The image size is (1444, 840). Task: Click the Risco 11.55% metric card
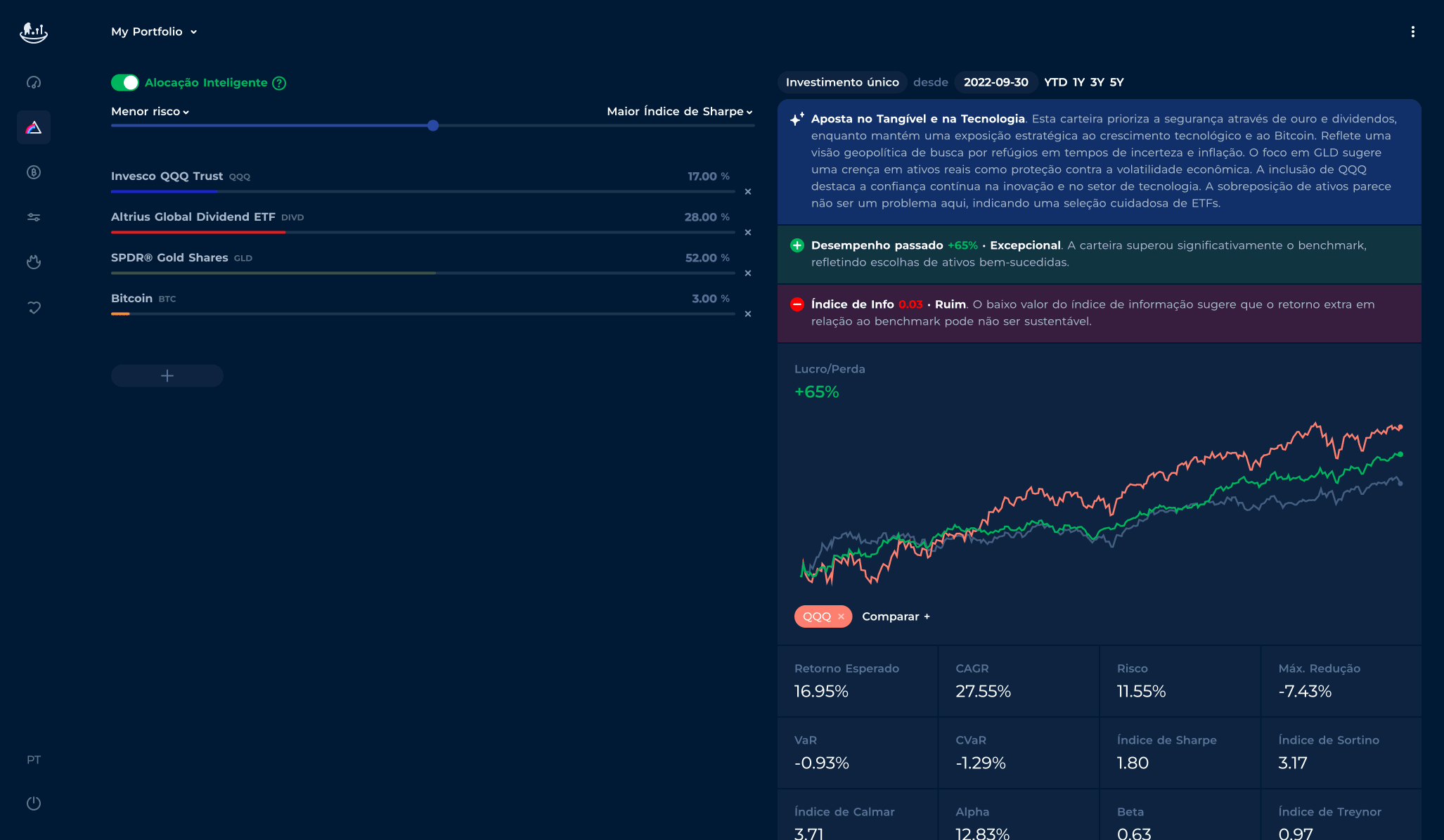1180,681
